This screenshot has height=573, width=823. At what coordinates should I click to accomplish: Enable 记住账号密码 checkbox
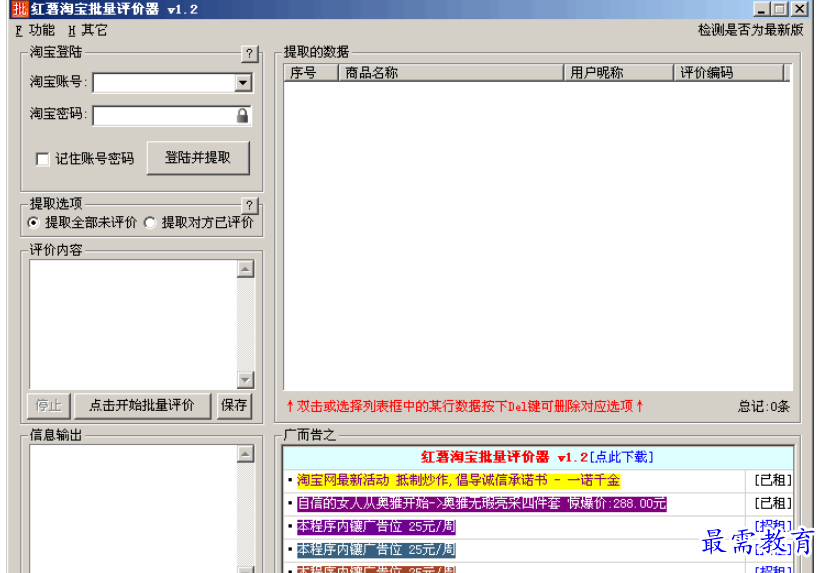point(43,158)
